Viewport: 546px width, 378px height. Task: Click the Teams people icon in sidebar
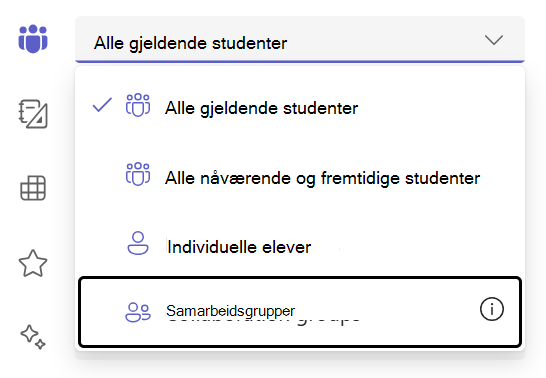click(33, 39)
